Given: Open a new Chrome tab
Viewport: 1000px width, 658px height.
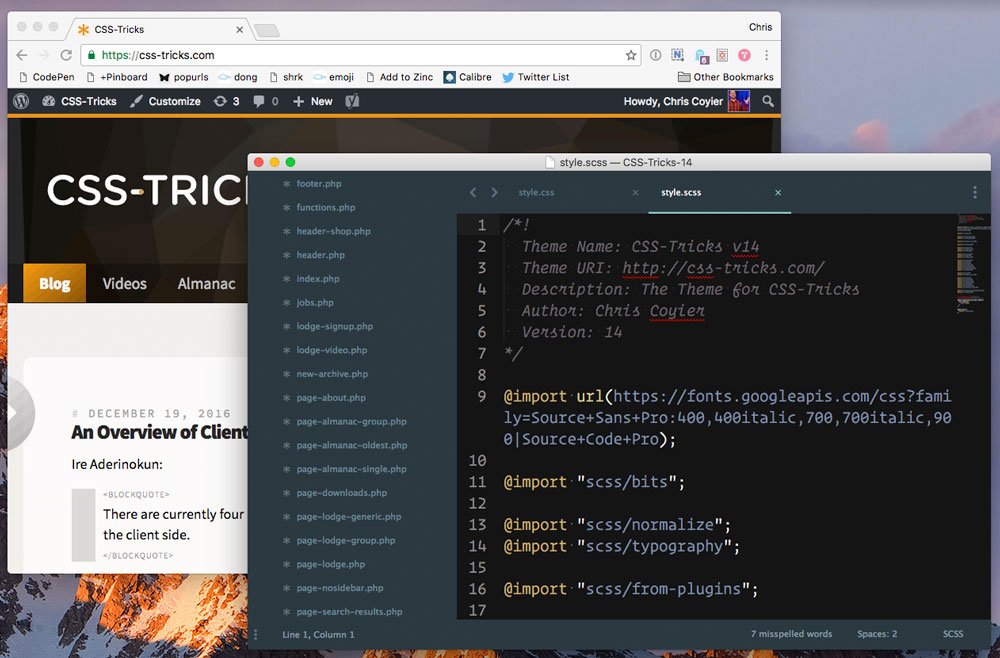Looking at the screenshot, I should tap(267, 30).
